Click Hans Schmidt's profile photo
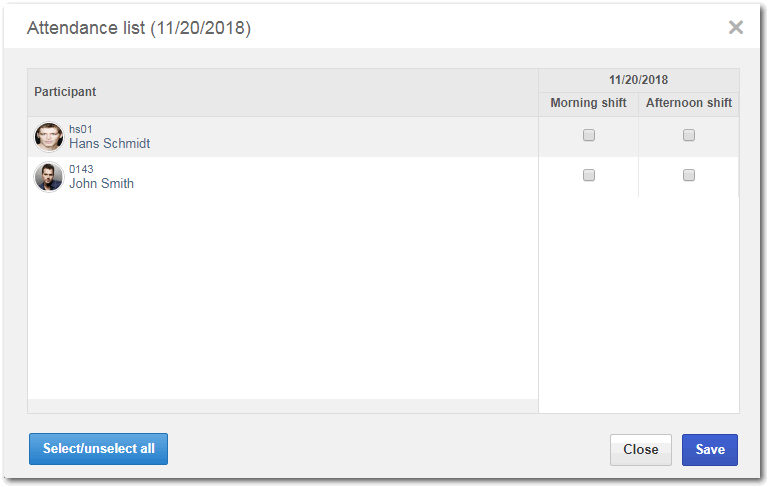 pyautogui.click(x=48, y=137)
